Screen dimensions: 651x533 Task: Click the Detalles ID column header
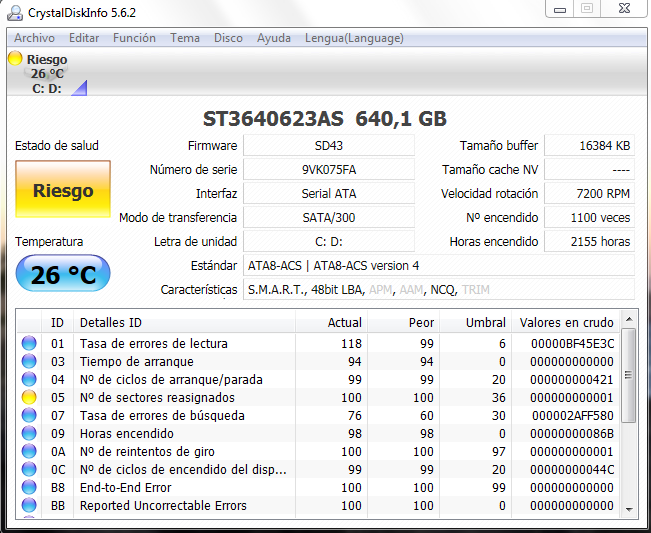184,322
